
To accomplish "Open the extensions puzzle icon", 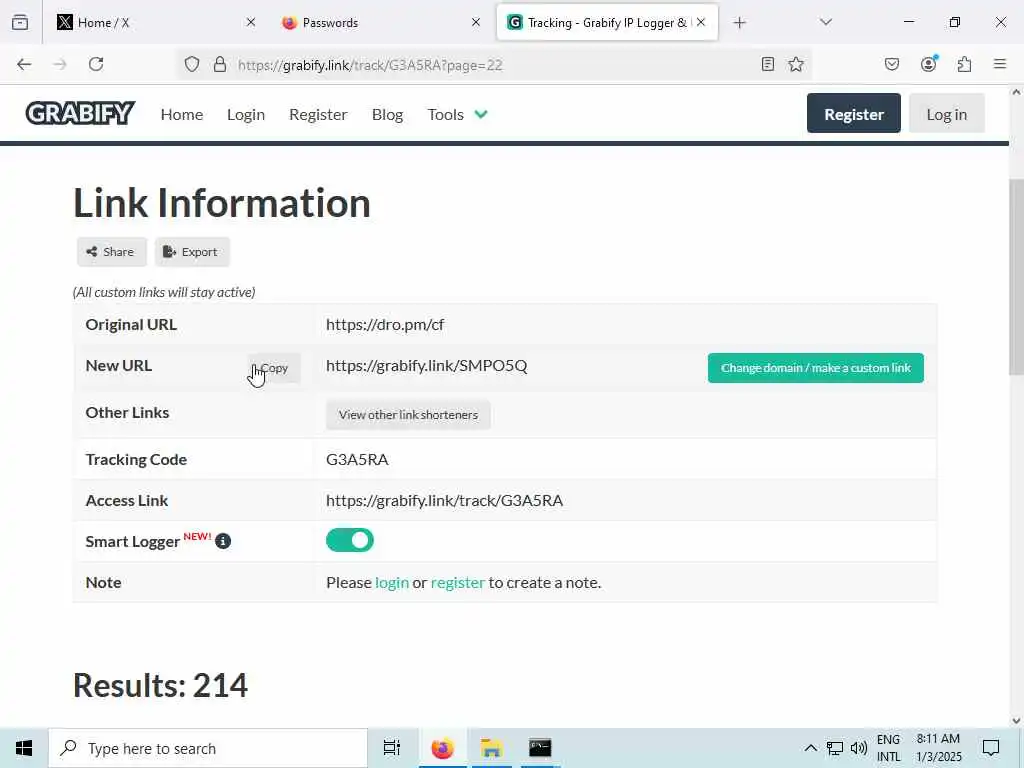I will 964,64.
